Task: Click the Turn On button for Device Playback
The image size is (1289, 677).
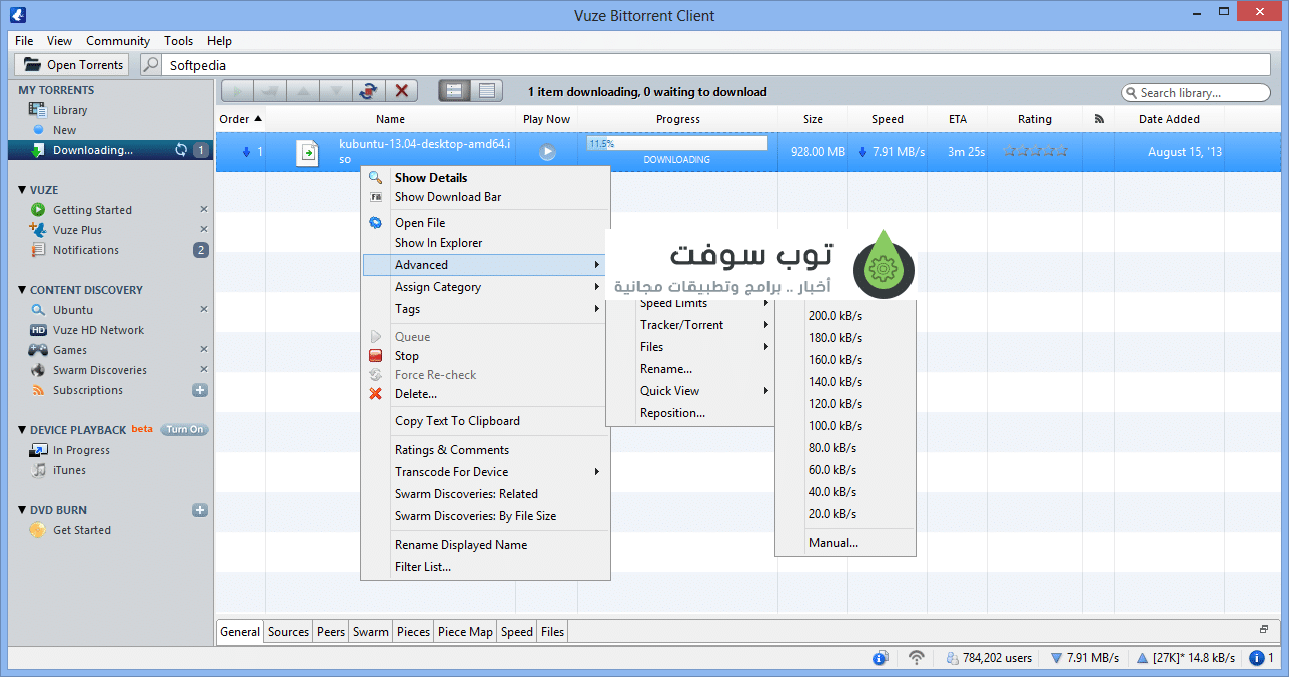Action: 184,430
